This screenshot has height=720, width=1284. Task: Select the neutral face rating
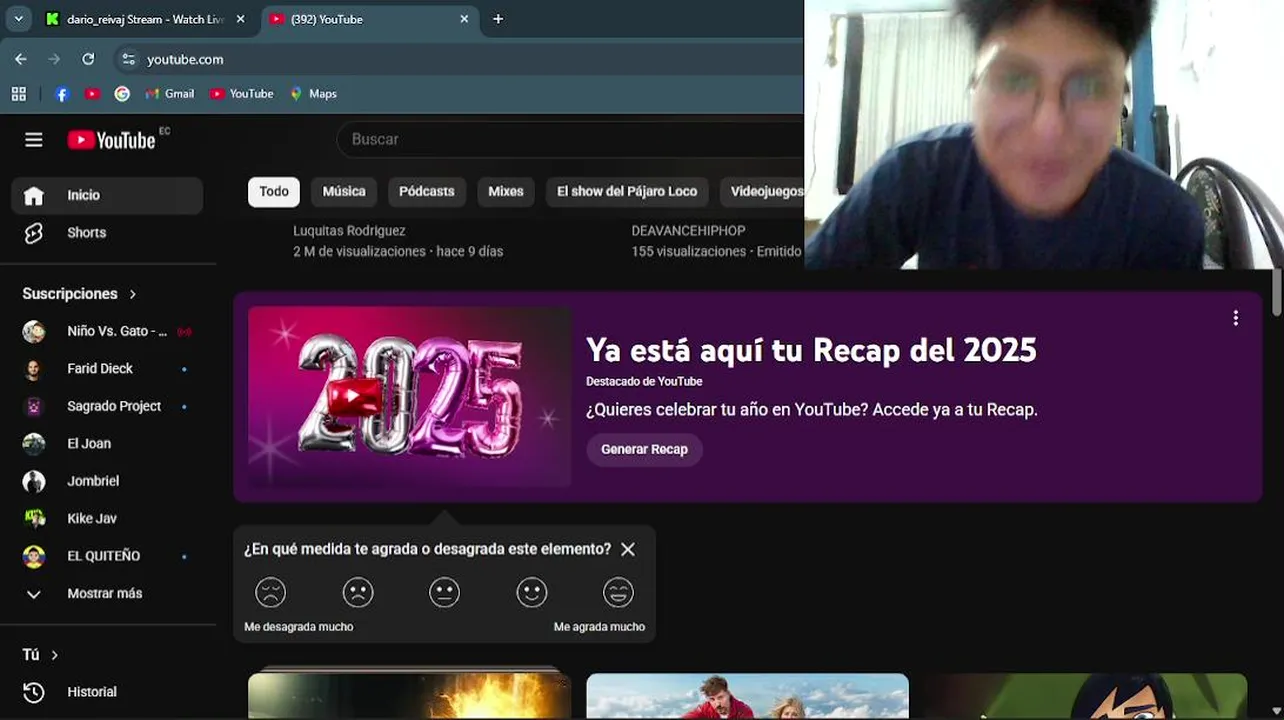445,593
